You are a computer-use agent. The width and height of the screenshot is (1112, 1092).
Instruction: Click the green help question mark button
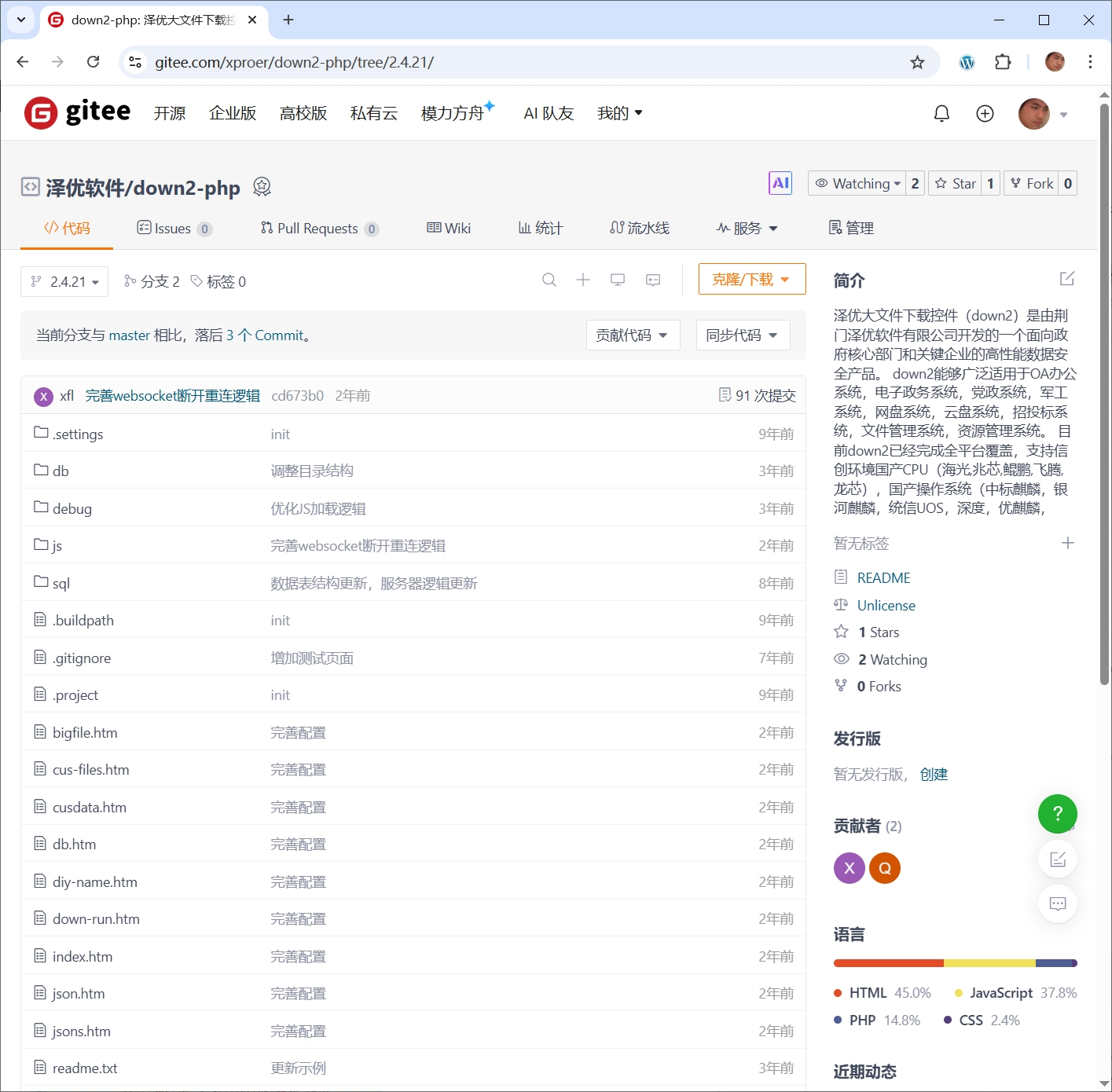tap(1057, 814)
